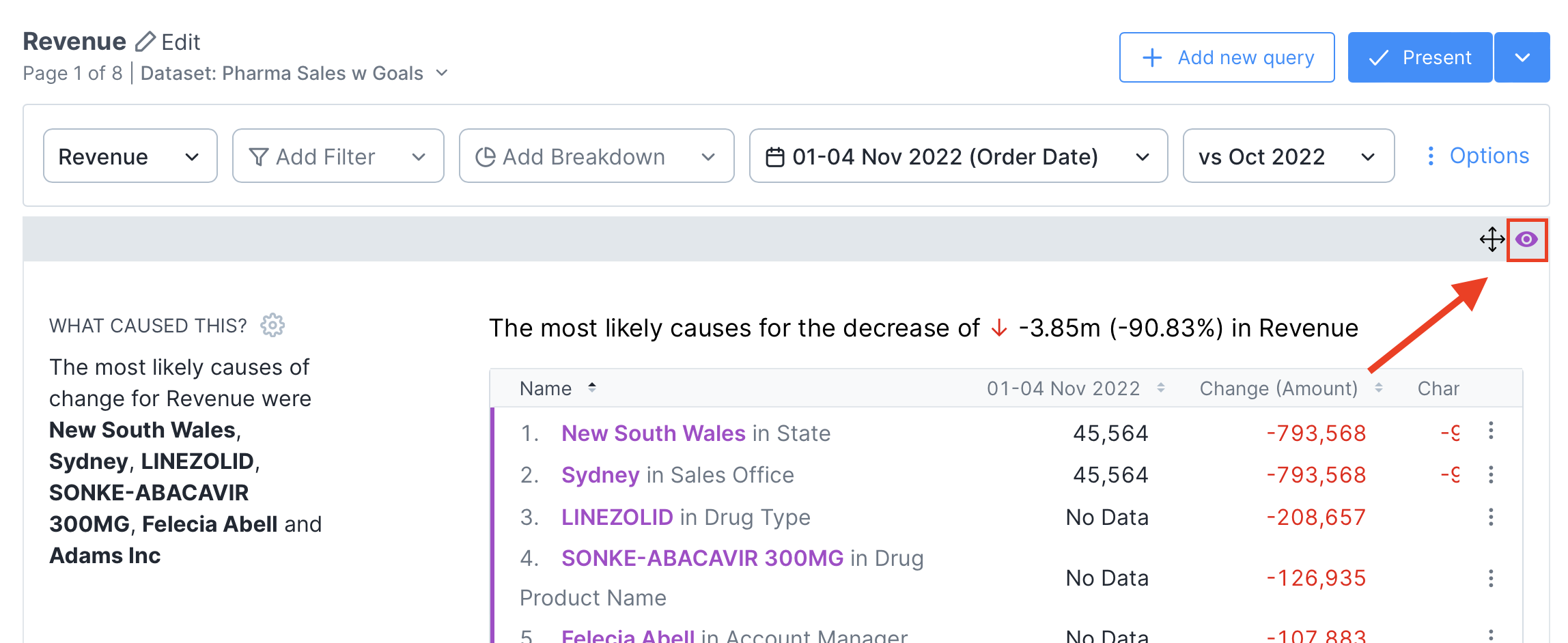Expand the arrow dropdown beside Present
The width and height of the screenshot is (1568, 643).
coord(1522,58)
